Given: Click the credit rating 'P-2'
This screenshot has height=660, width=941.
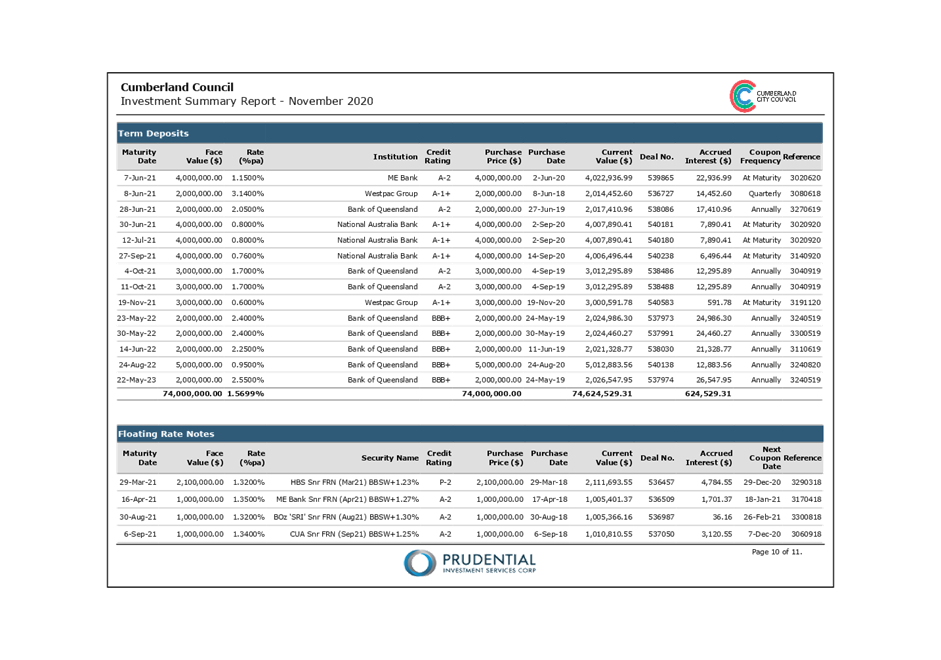Looking at the screenshot, I should coord(445,482).
